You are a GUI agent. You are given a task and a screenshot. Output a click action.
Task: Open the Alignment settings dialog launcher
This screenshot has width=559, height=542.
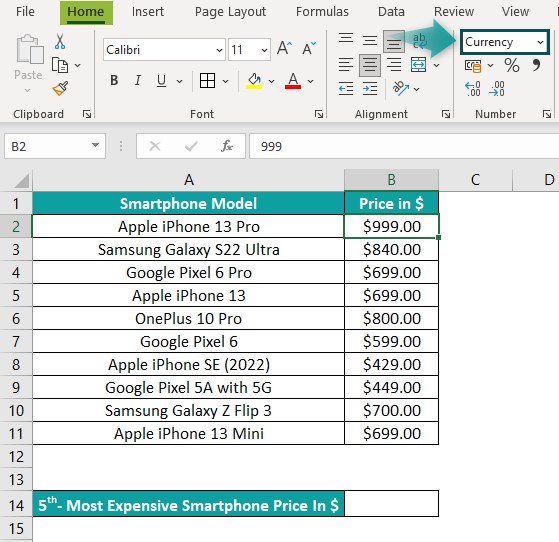(446, 114)
